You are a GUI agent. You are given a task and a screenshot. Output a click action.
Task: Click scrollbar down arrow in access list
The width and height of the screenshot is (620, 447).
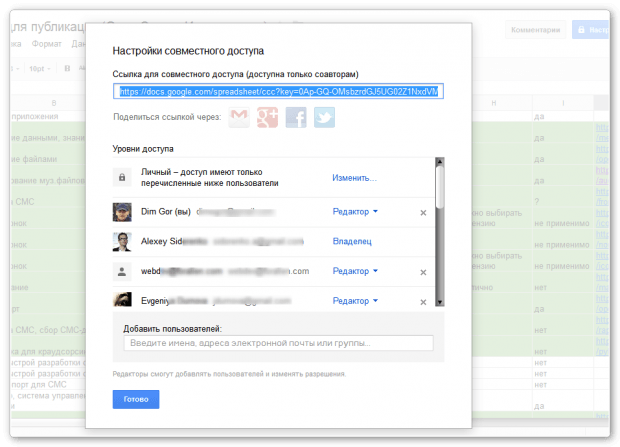coord(440,302)
